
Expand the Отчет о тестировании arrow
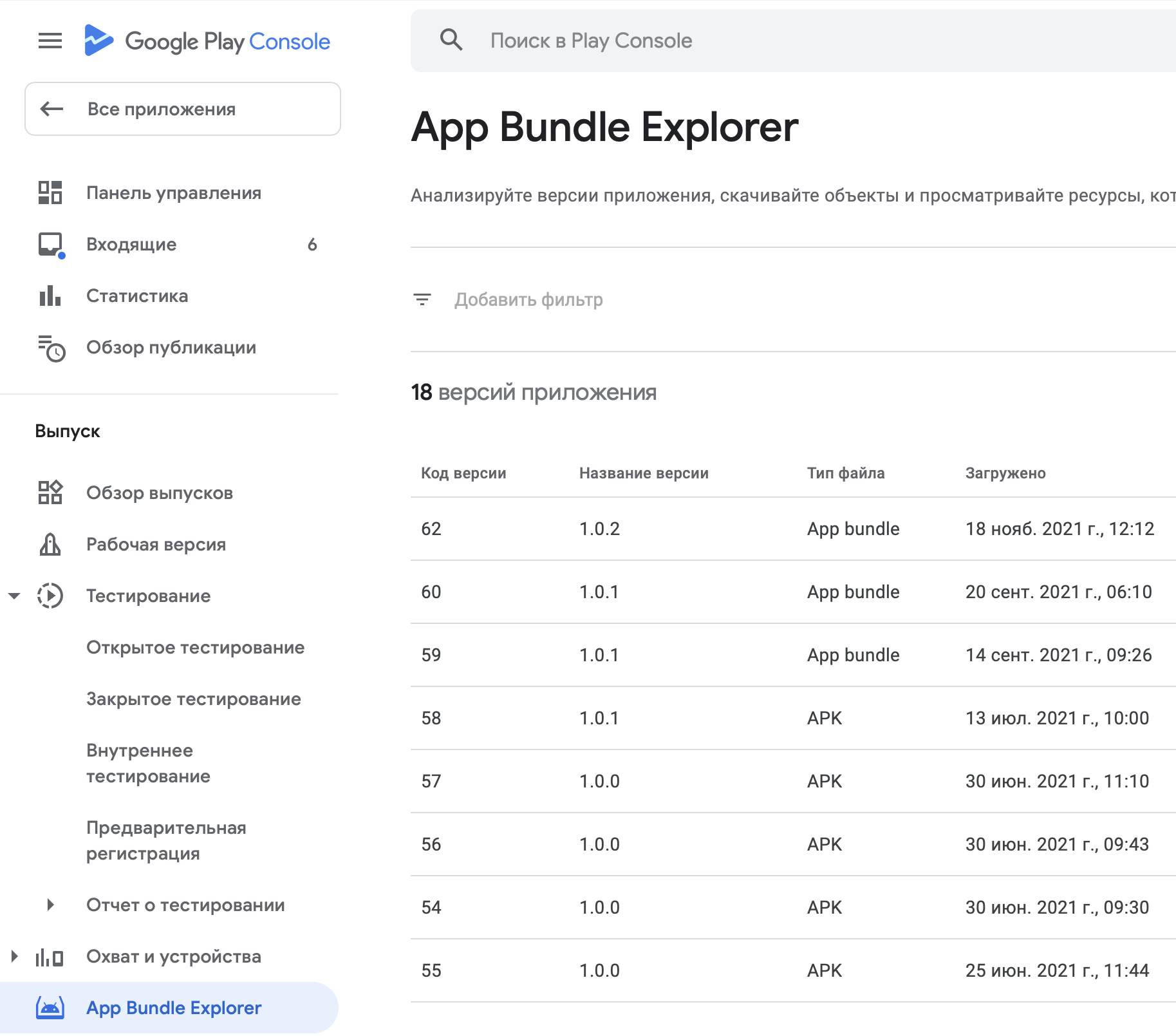[x=50, y=905]
